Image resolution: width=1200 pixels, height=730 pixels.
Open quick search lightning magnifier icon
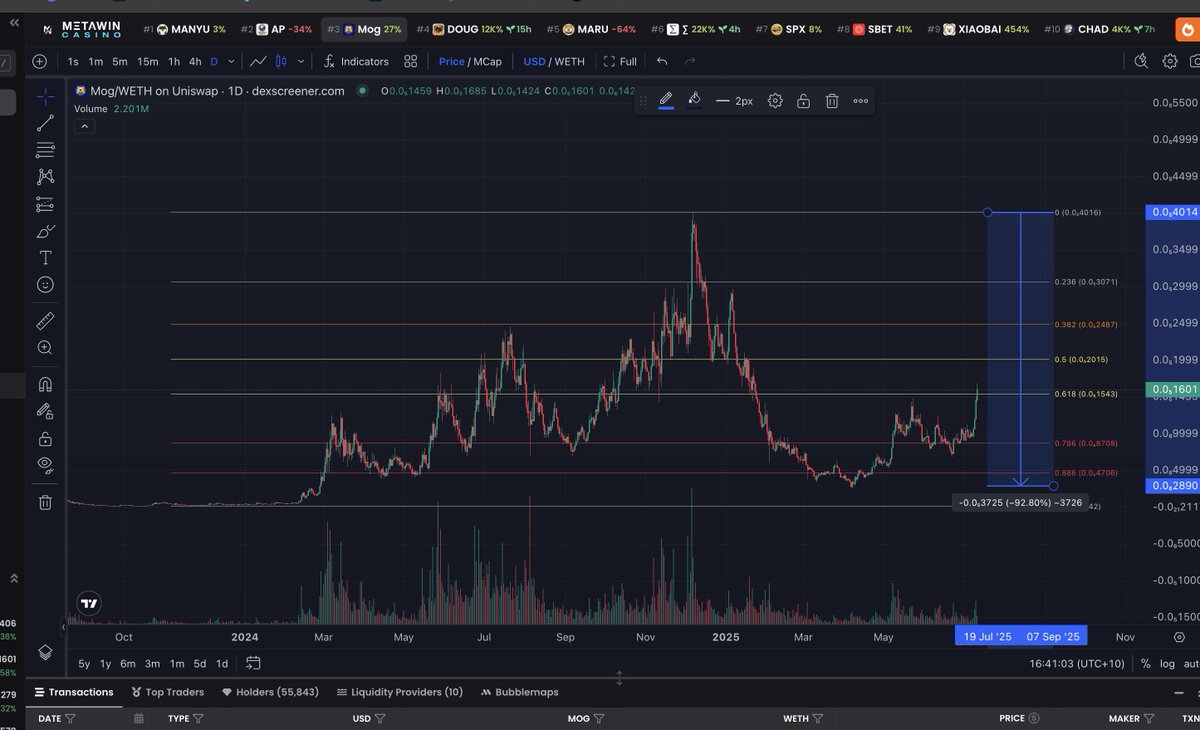click(x=1142, y=61)
